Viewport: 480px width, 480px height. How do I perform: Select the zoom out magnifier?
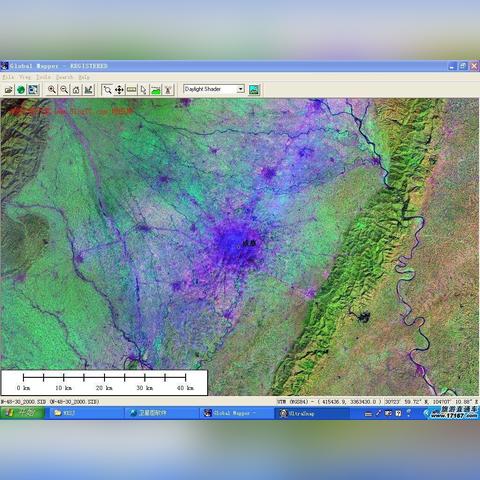click(64, 90)
